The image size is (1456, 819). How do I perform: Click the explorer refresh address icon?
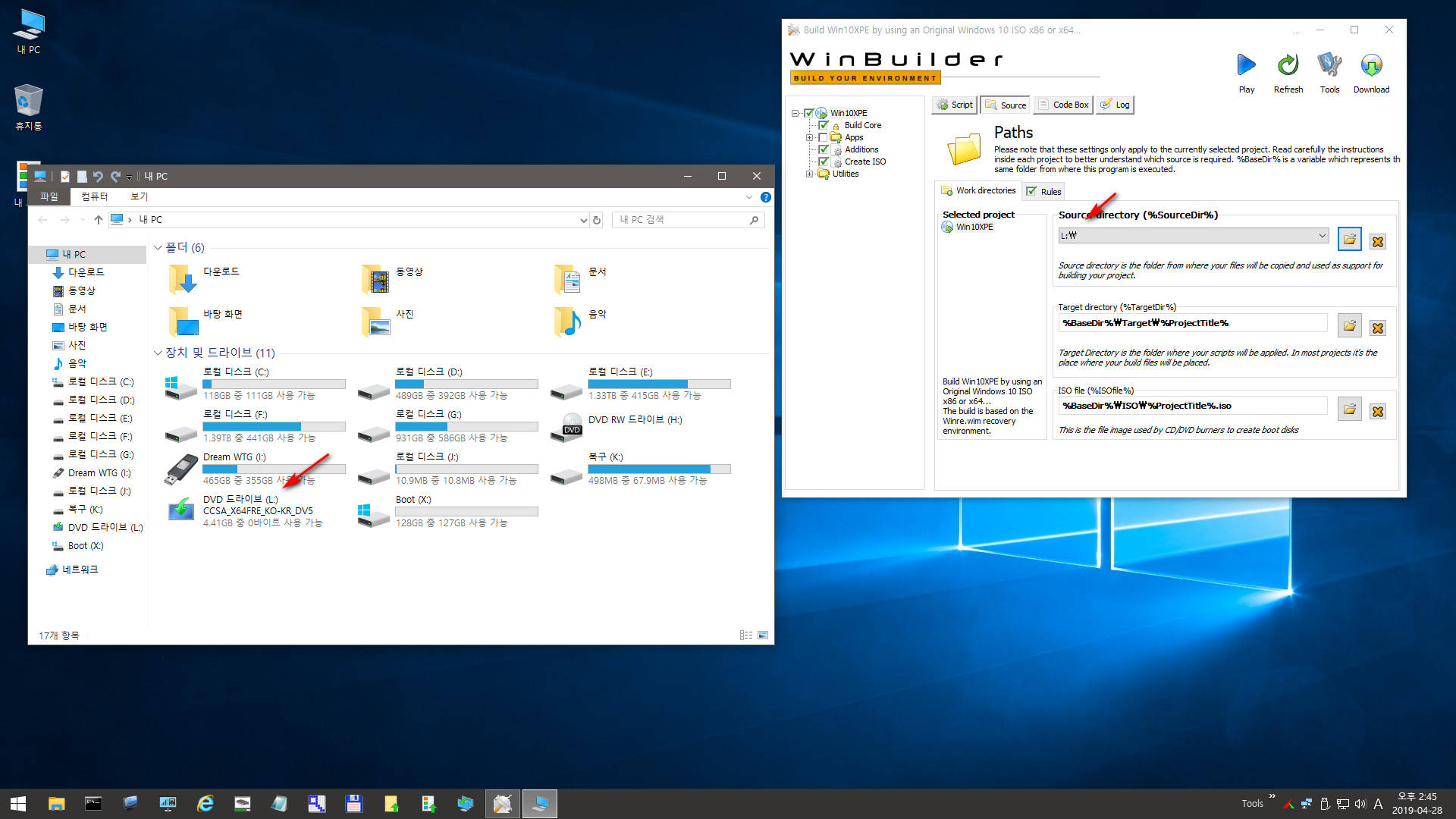tap(597, 220)
